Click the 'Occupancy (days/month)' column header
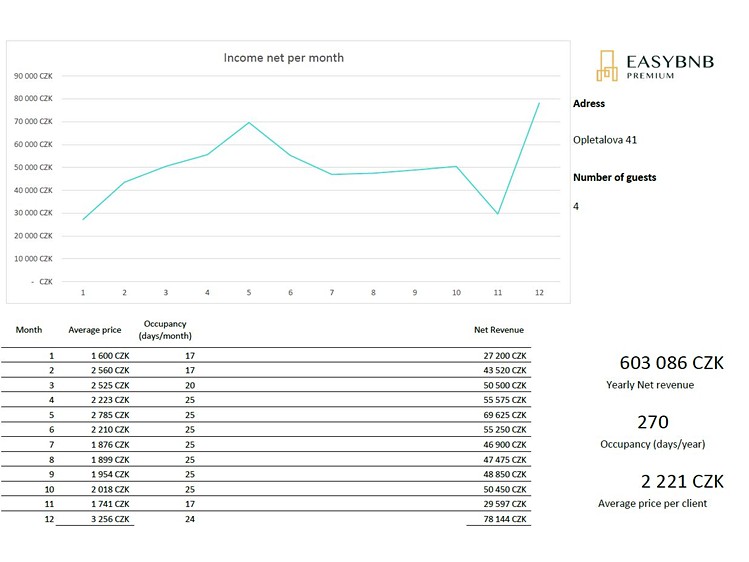749x562 pixels. [165, 330]
